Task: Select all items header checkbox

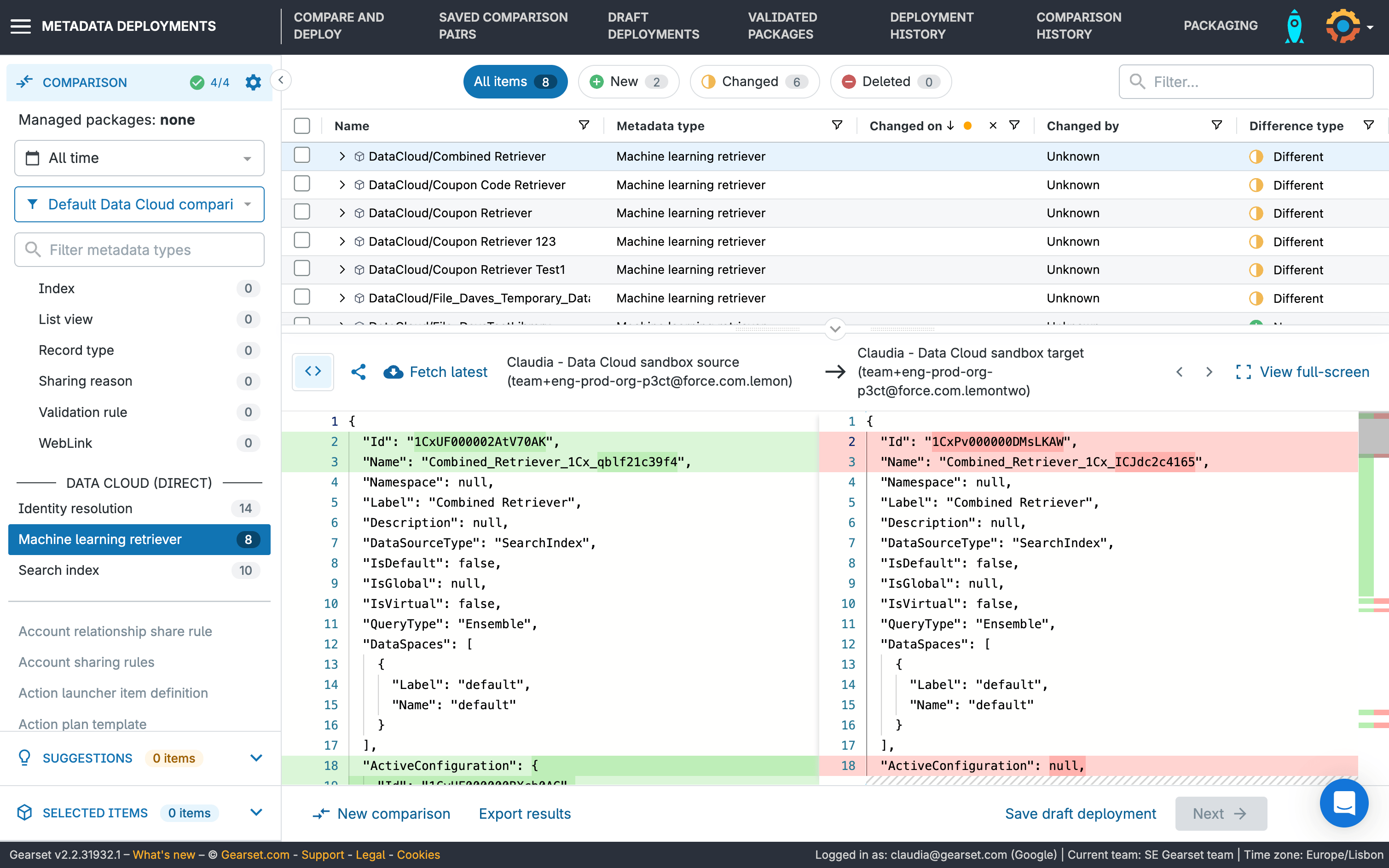Action: 302,126
